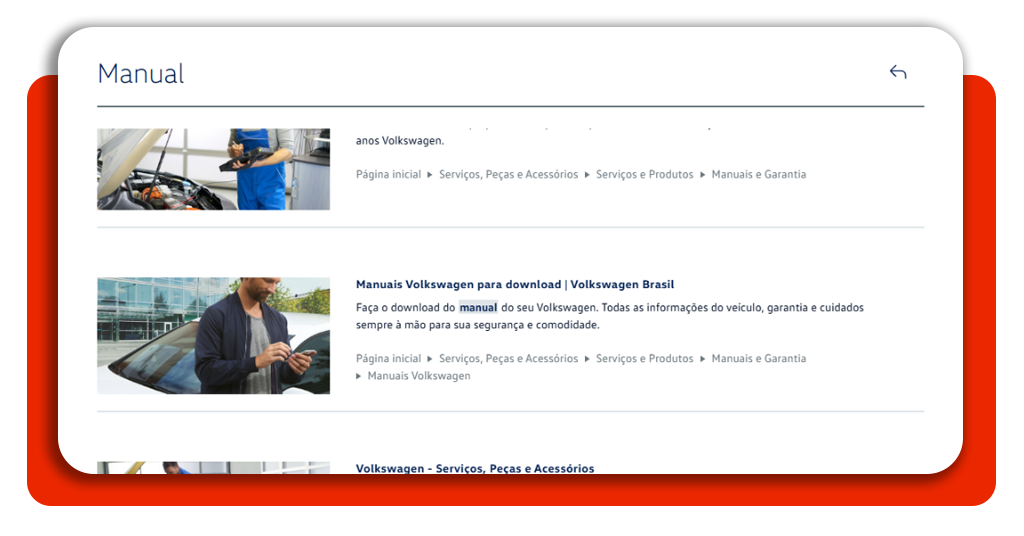Open the man holding phone thumbnail
This screenshot has height=536, width=1024.
[214, 336]
